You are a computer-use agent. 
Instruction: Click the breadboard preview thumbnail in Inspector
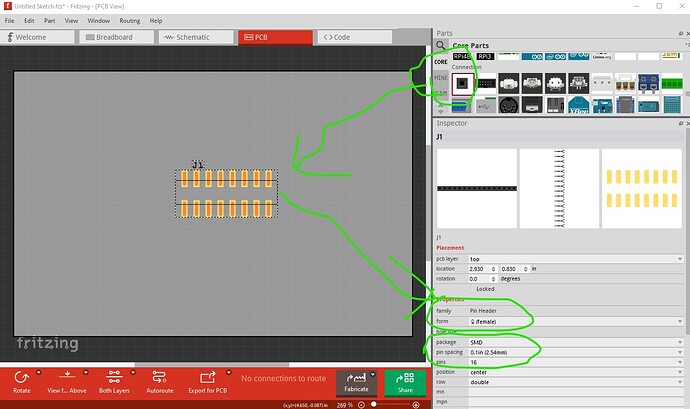pyautogui.click(x=477, y=188)
